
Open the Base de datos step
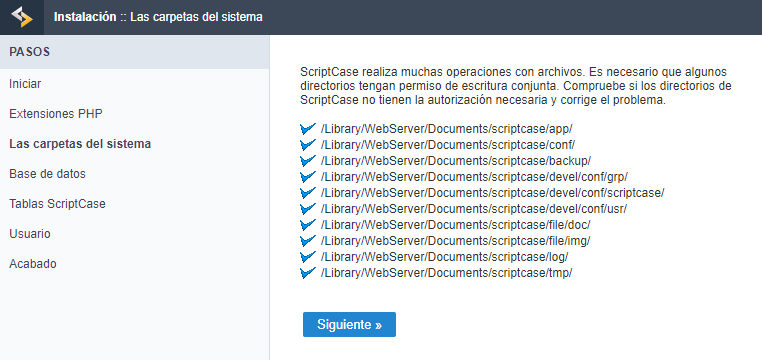coord(47,174)
